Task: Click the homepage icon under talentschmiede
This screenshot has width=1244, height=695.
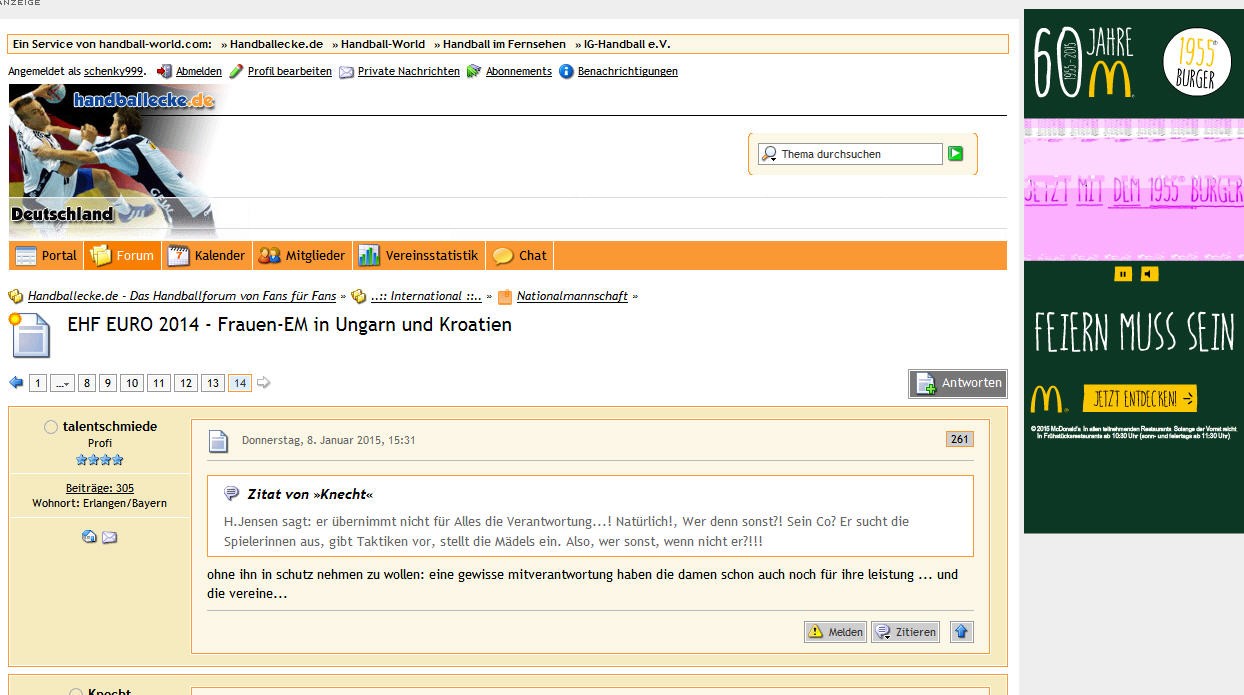Action: click(89, 537)
